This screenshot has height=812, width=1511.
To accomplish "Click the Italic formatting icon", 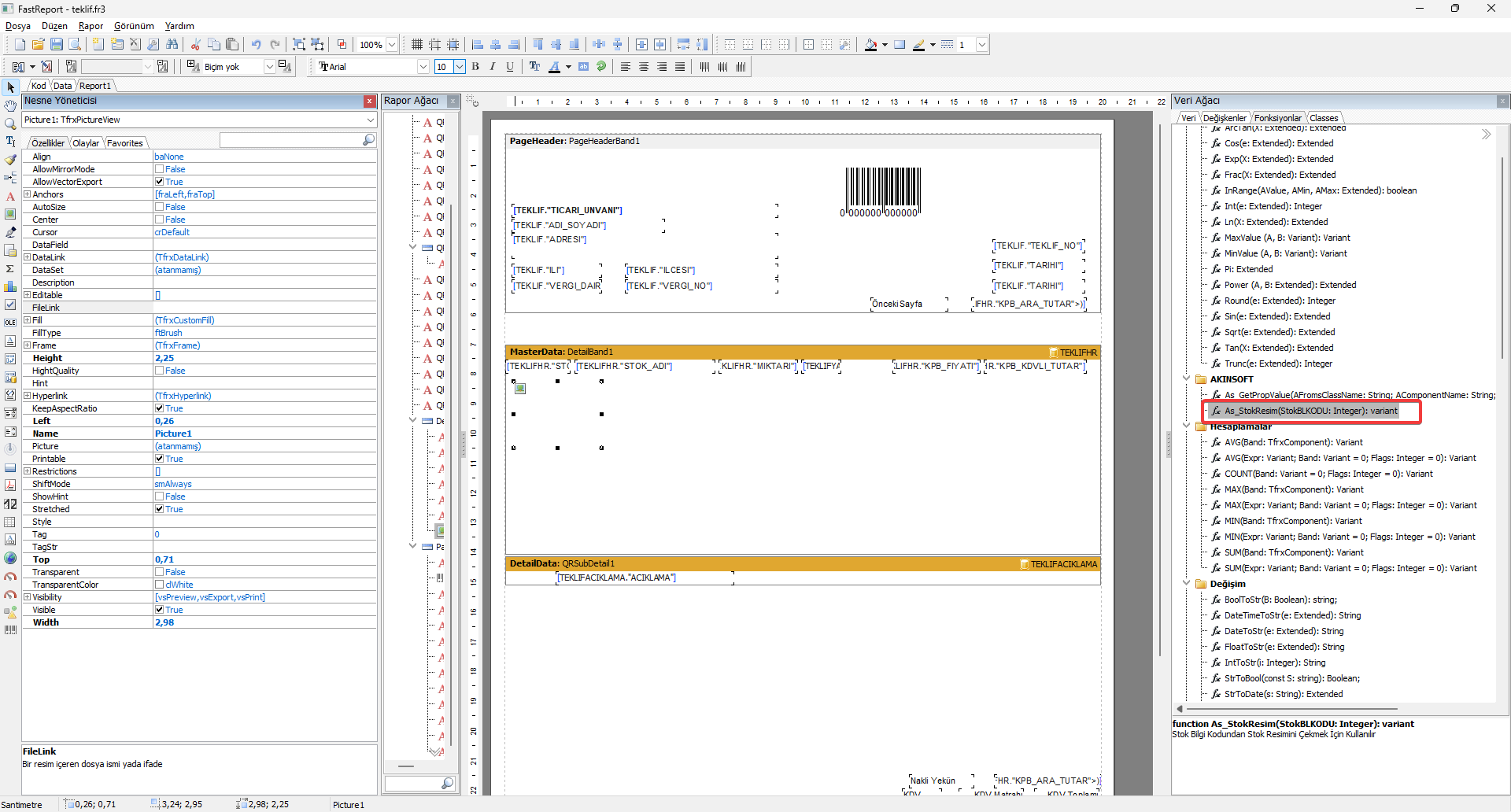I will click(493, 67).
